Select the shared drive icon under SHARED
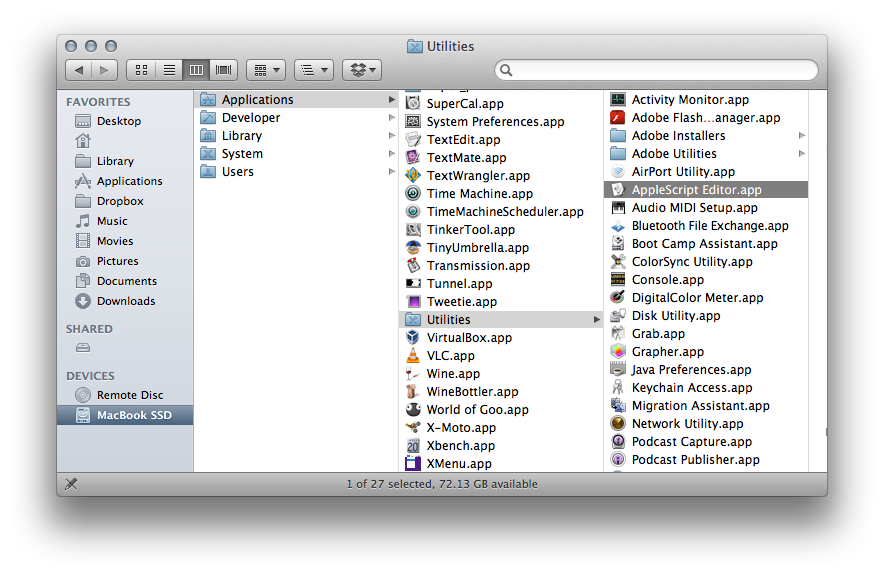This screenshot has width=884, height=575. pyautogui.click(x=83, y=348)
